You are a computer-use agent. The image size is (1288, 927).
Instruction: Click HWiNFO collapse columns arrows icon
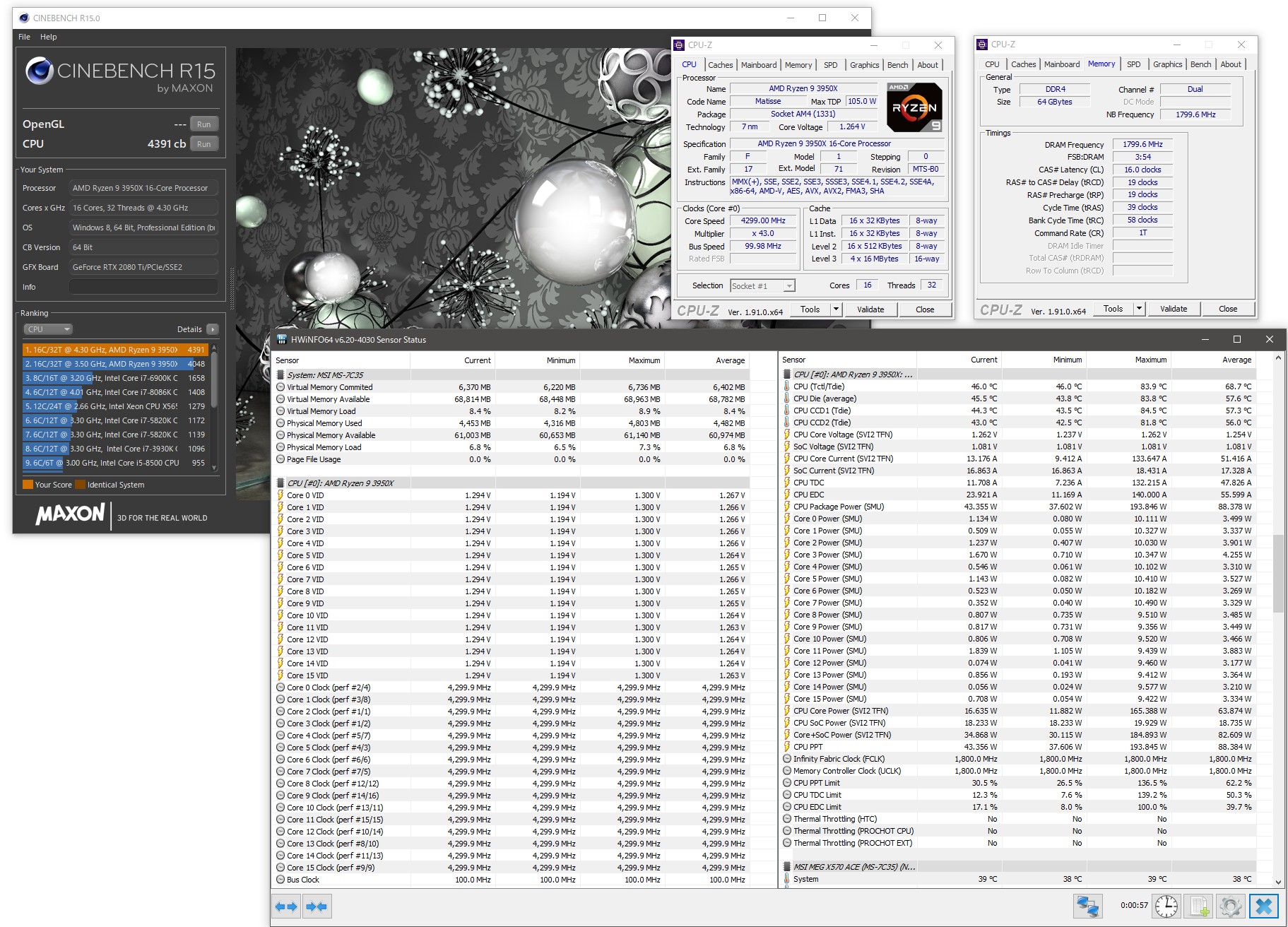[317, 907]
